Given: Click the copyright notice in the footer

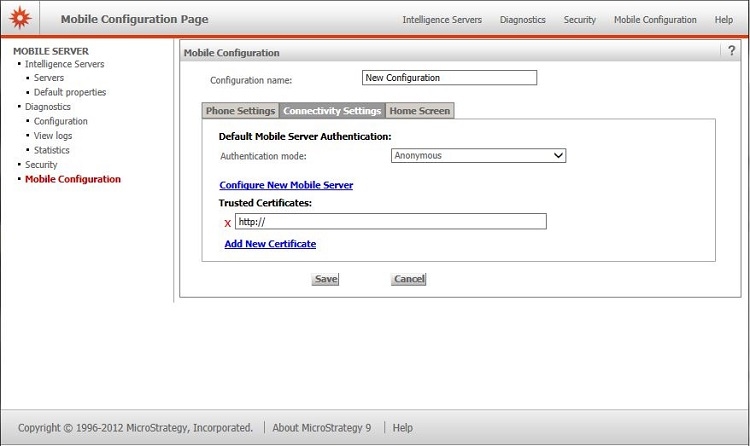Looking at the screenshot, I should (x=135, y=428).
